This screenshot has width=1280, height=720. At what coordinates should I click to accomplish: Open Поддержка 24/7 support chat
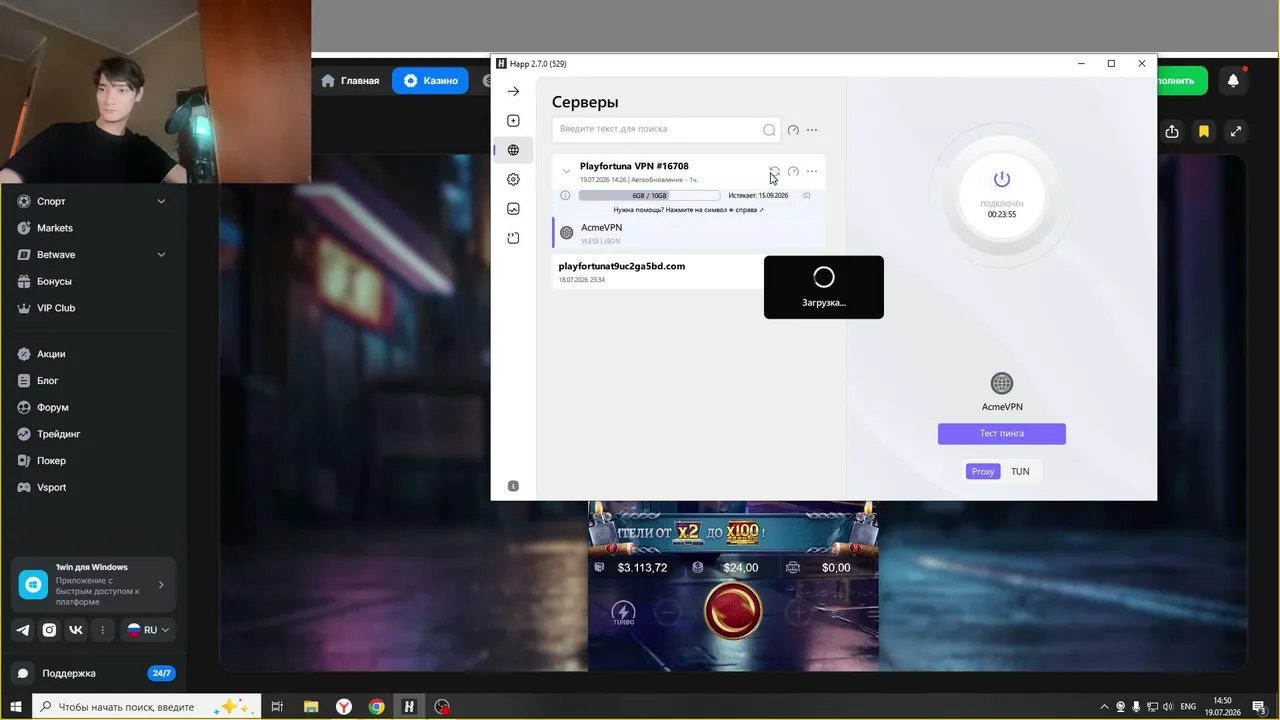click(94, 673)
